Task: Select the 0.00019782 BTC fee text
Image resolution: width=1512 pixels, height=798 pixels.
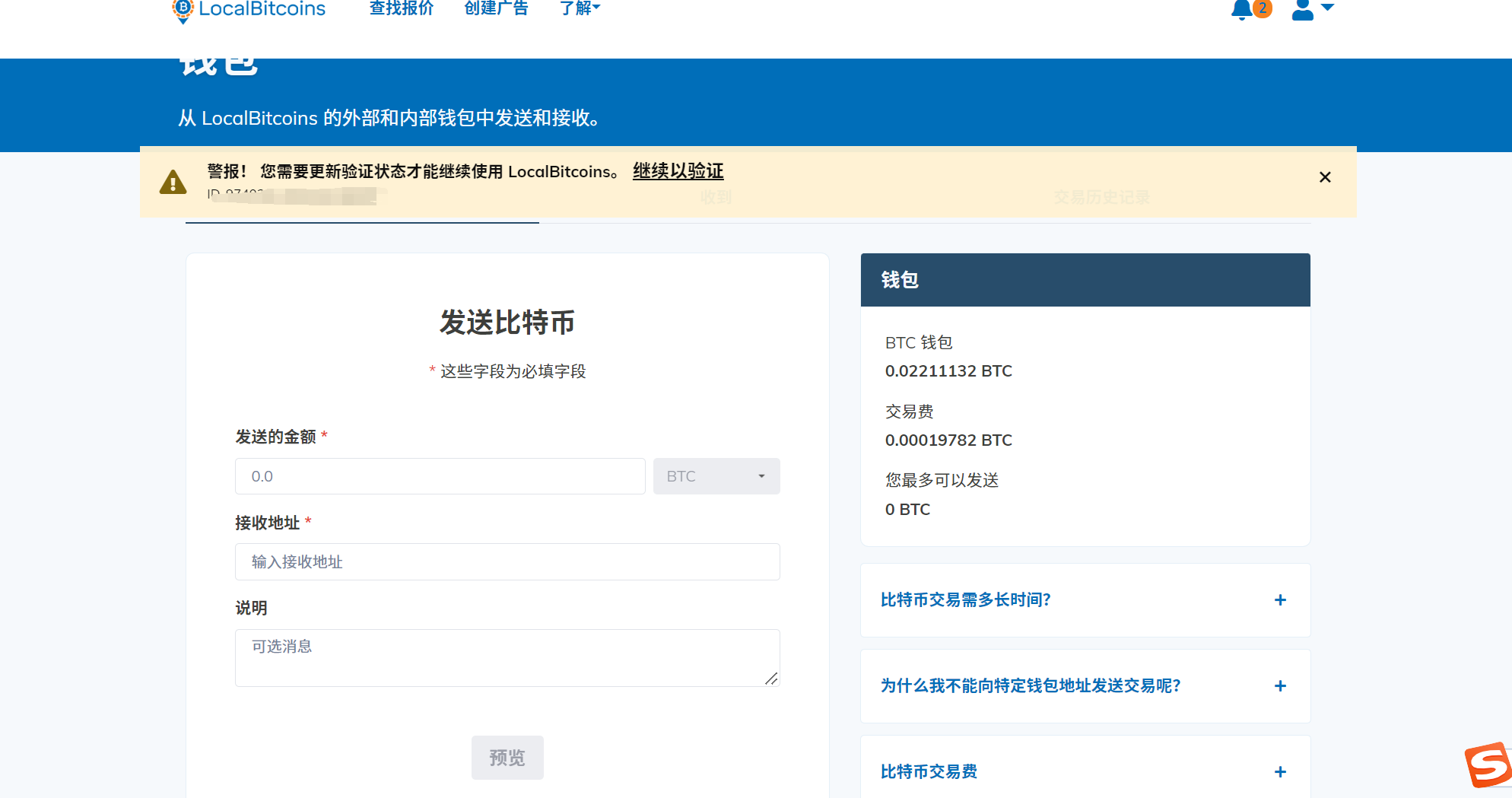Action: (x=948, y=440)
